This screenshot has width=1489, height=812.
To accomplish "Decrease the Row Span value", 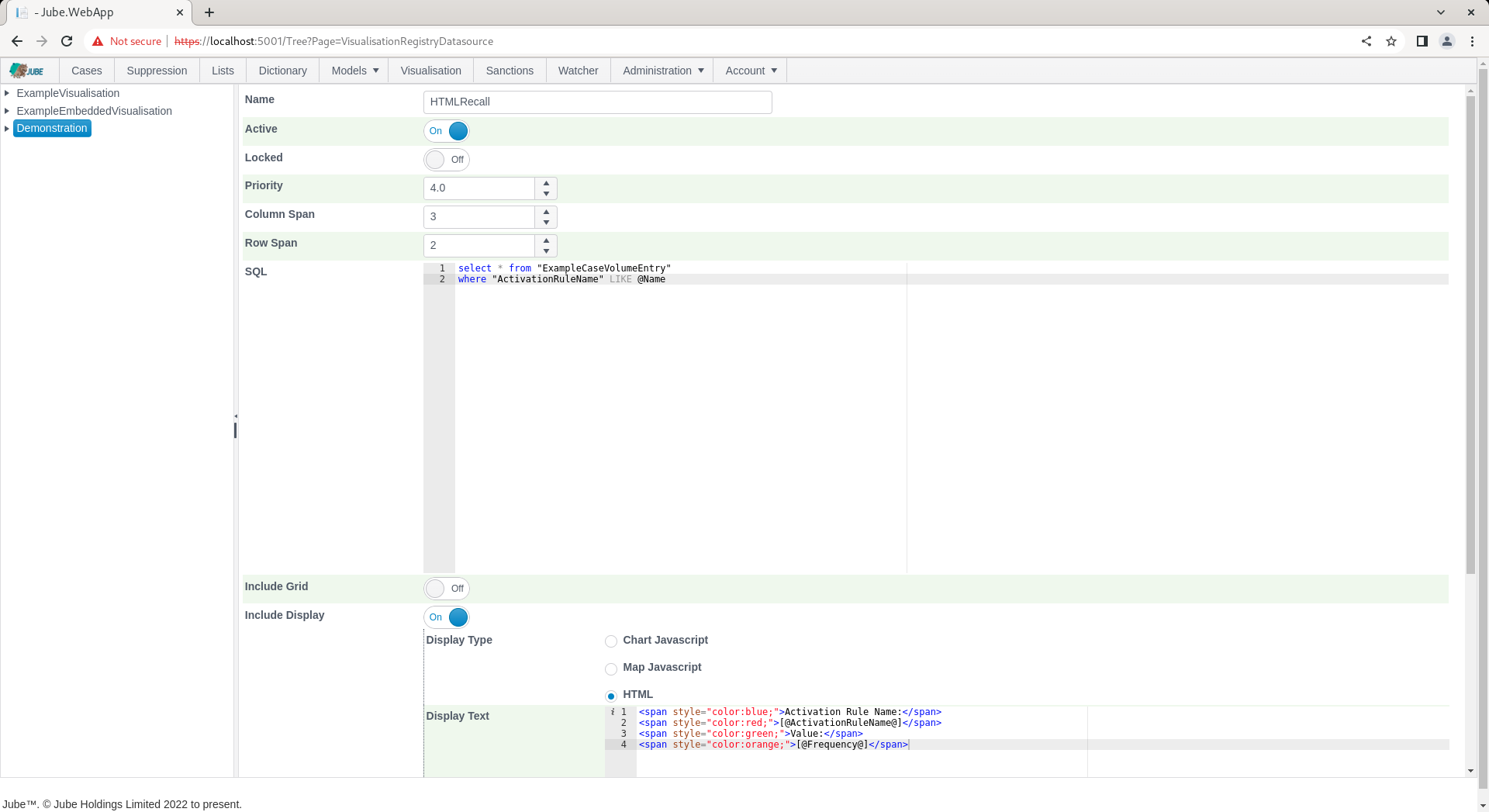I will 547,251.
